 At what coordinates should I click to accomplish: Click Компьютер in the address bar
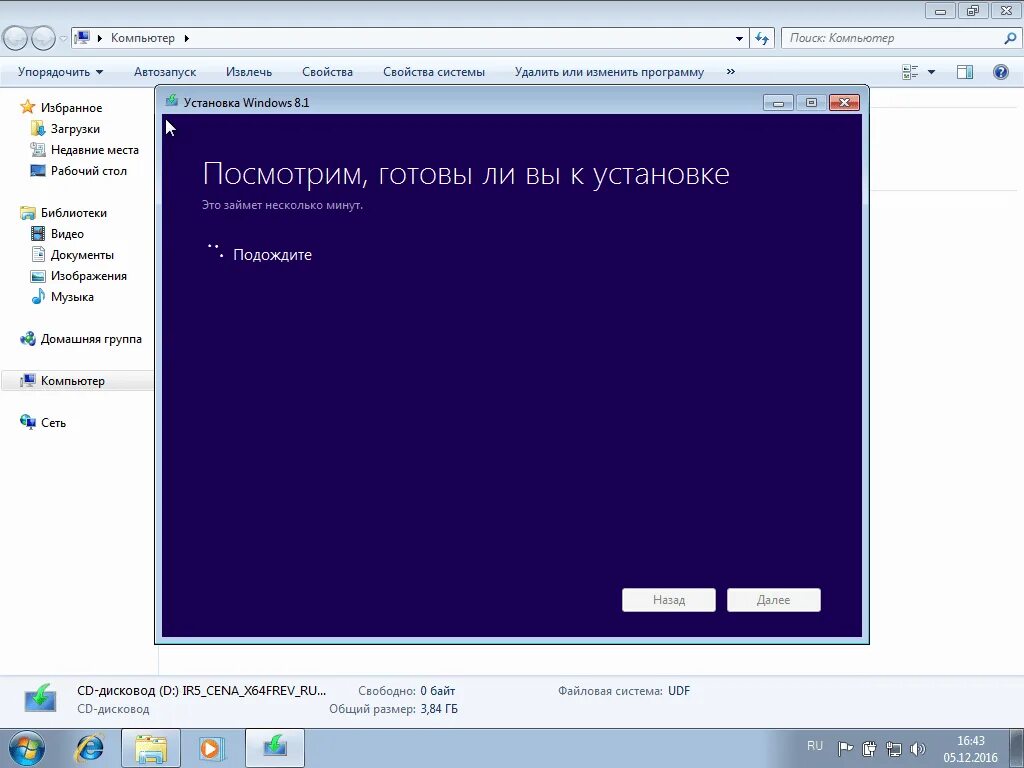coord(143,38)
